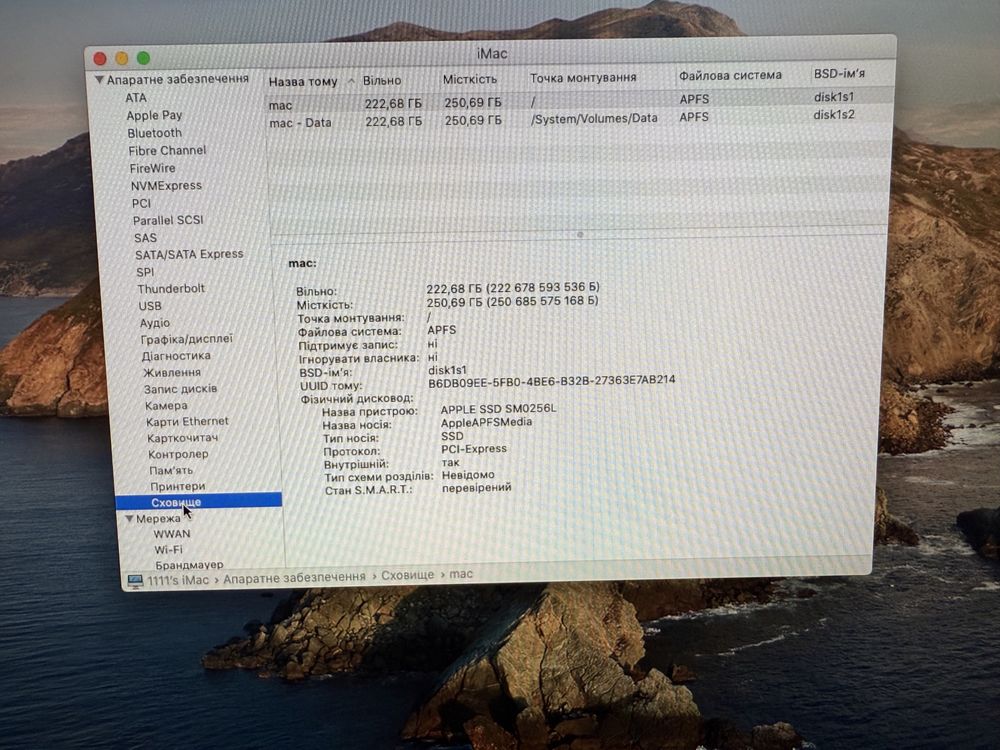Toggle sort direction arrow beside Назва тому
The width and height of the screenshot is (1000, 750).
pos(351,81)
